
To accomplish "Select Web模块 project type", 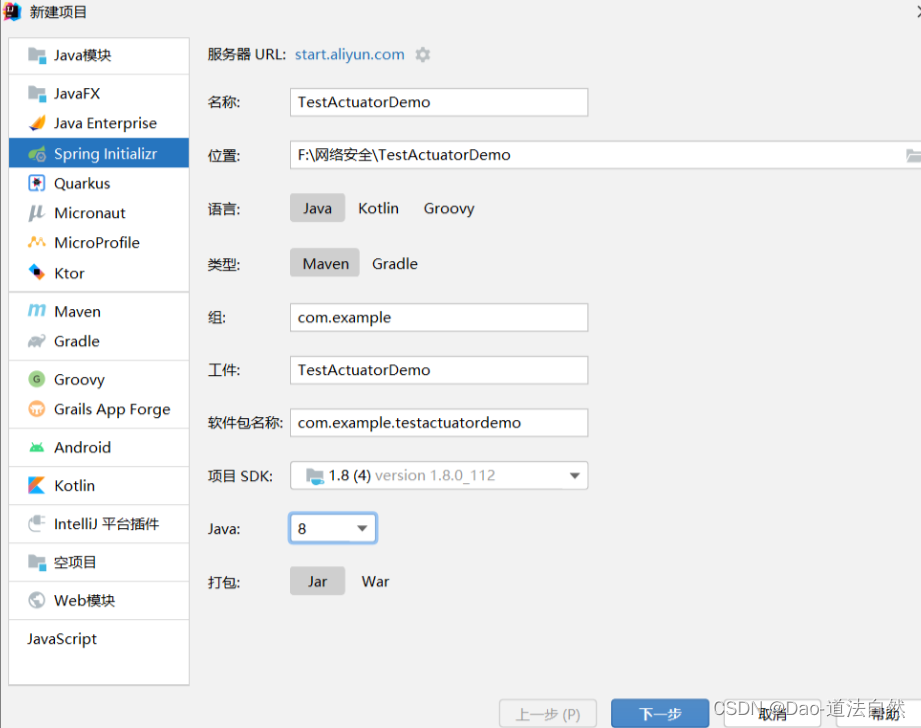I will coord(99,600).
